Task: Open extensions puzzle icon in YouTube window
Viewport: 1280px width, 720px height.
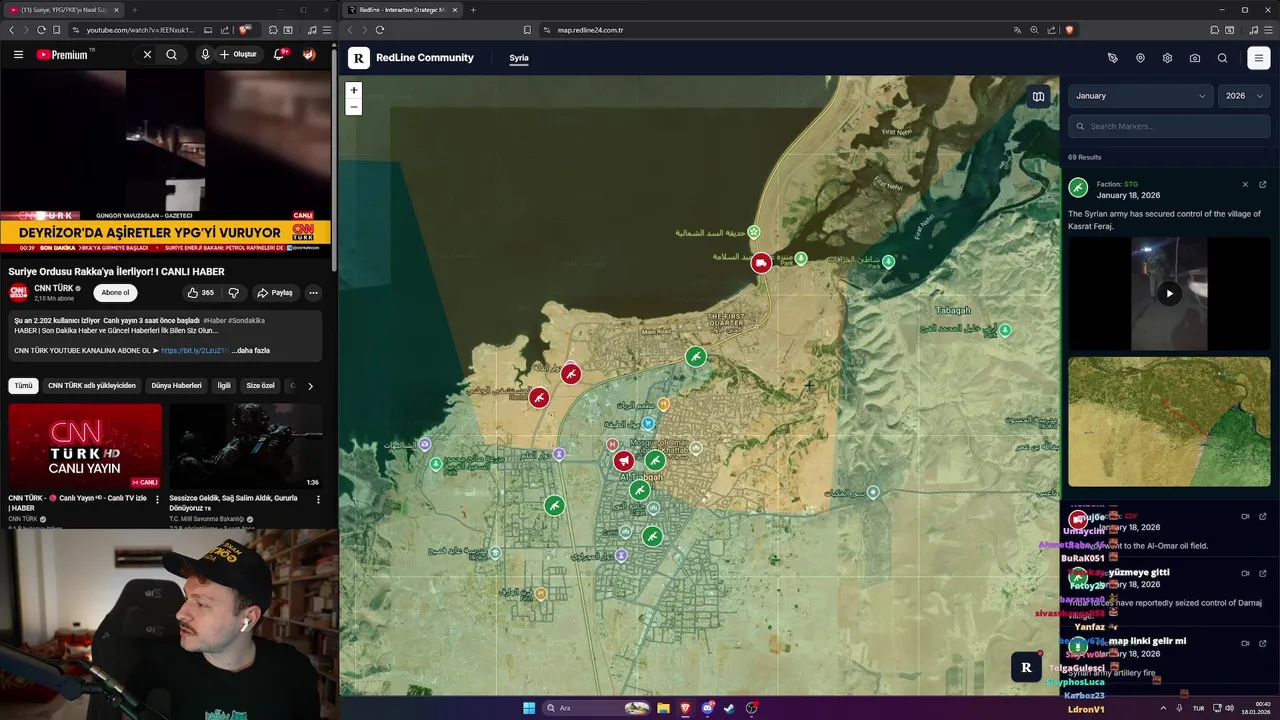Action: tap(272, 30)
